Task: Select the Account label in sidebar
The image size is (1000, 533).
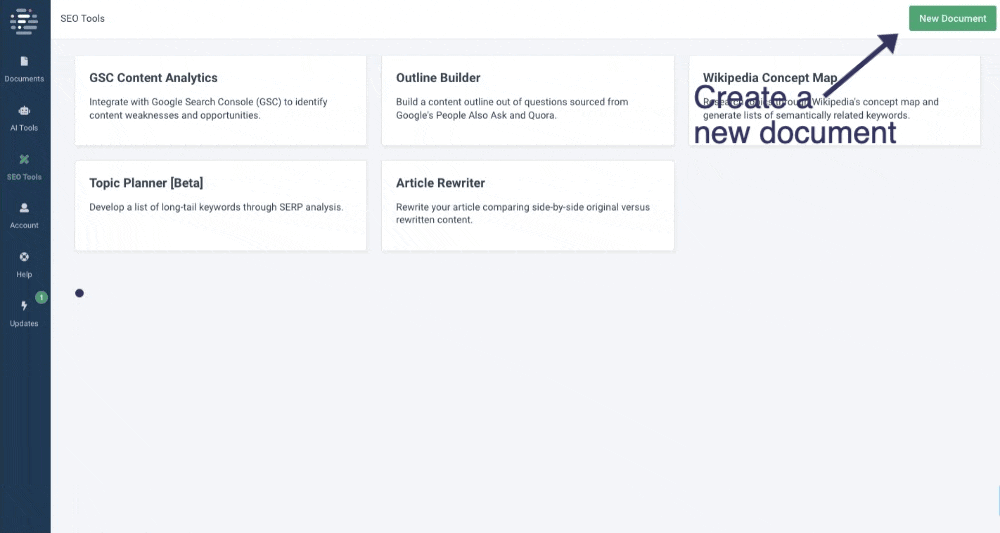Action: 24,225
